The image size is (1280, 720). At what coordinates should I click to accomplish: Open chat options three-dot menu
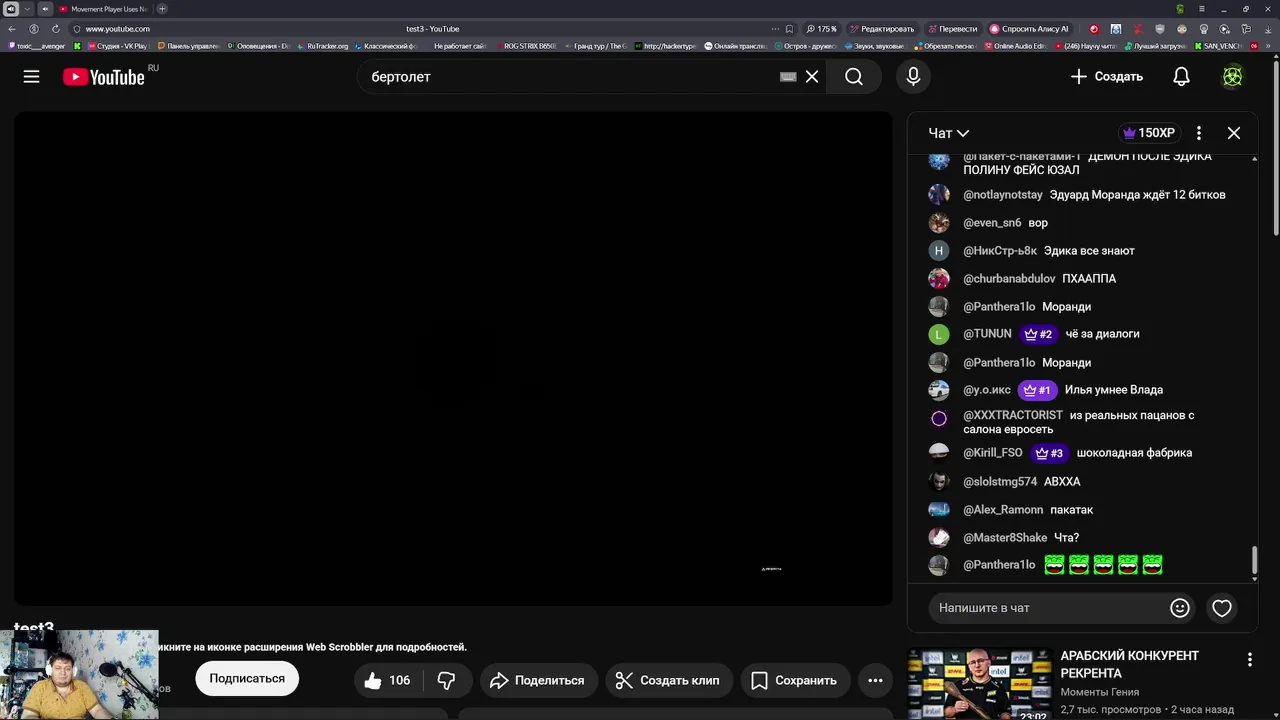tap(1199, 133)
